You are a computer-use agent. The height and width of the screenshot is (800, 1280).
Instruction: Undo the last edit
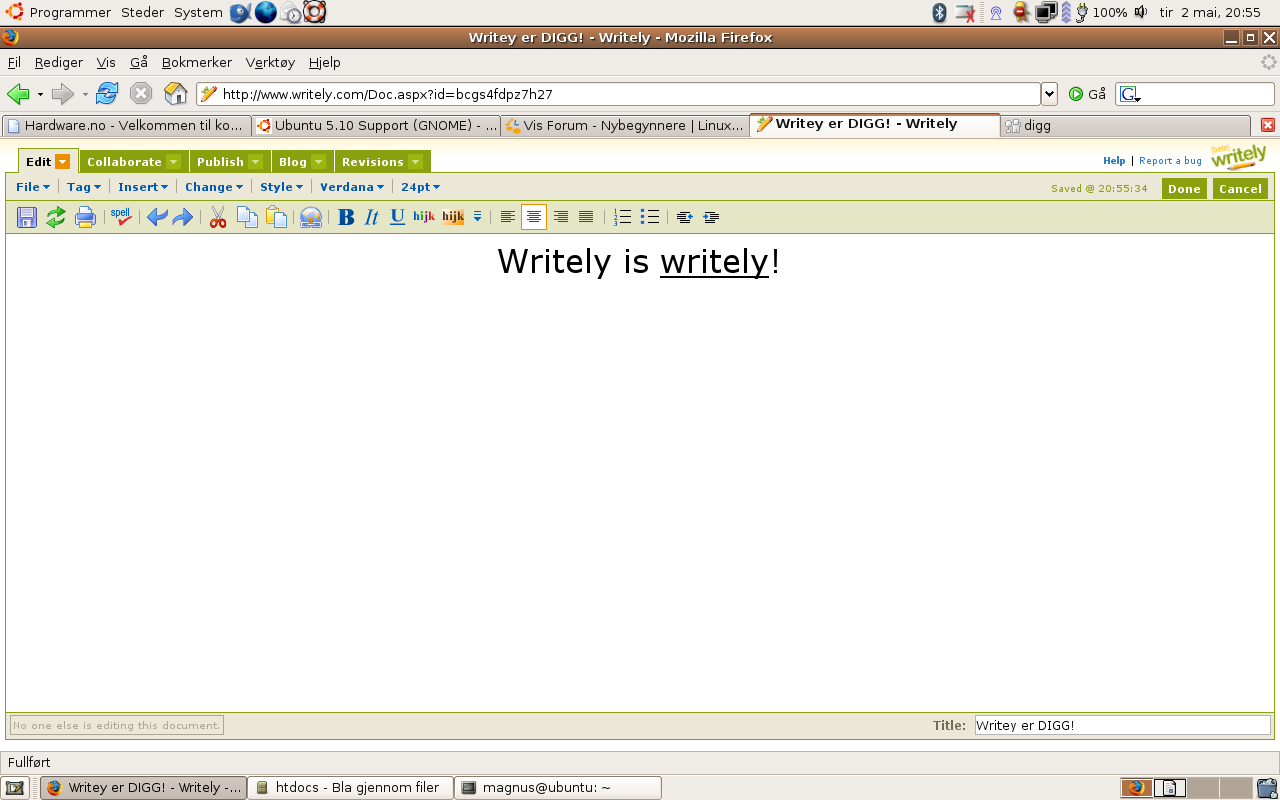157,217
